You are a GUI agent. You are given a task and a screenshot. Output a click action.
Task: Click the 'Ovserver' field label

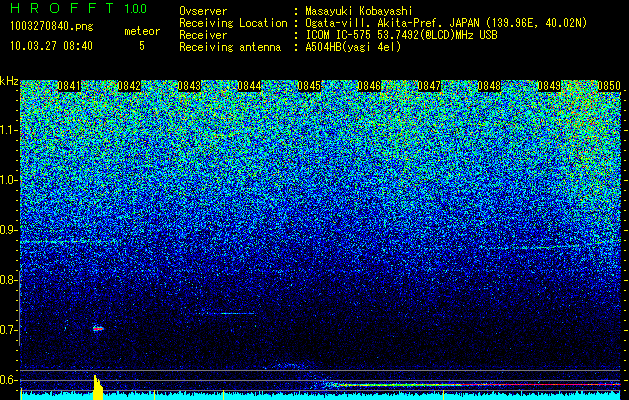point(203,11)
